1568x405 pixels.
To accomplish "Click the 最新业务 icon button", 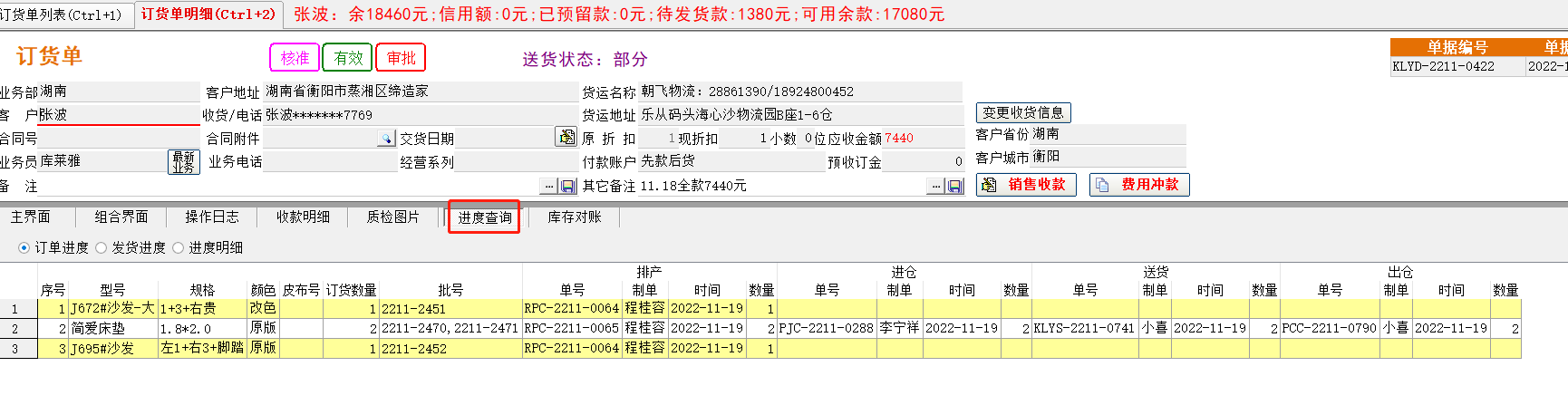I will point(183,162).
